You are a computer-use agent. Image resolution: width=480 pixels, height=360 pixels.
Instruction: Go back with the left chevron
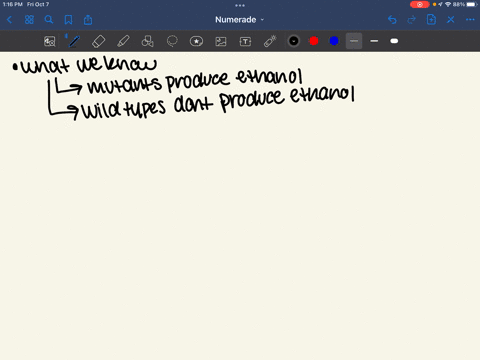(x=9, y=20)
